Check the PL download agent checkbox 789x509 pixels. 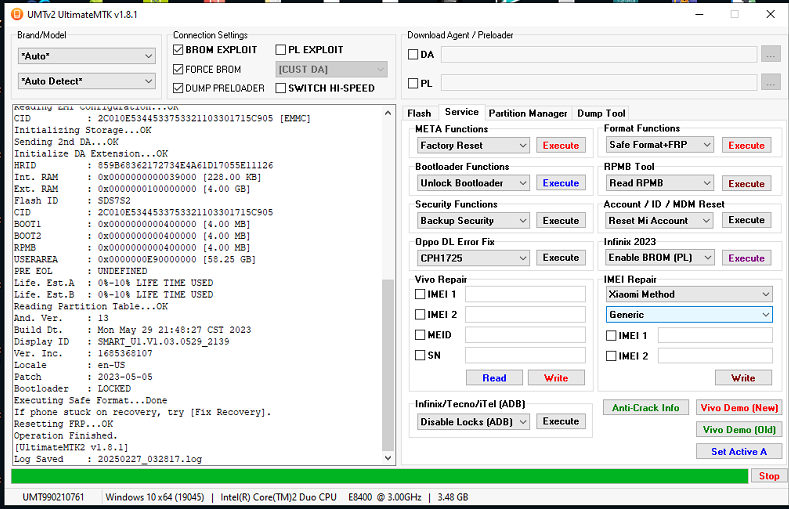(413, 83)
